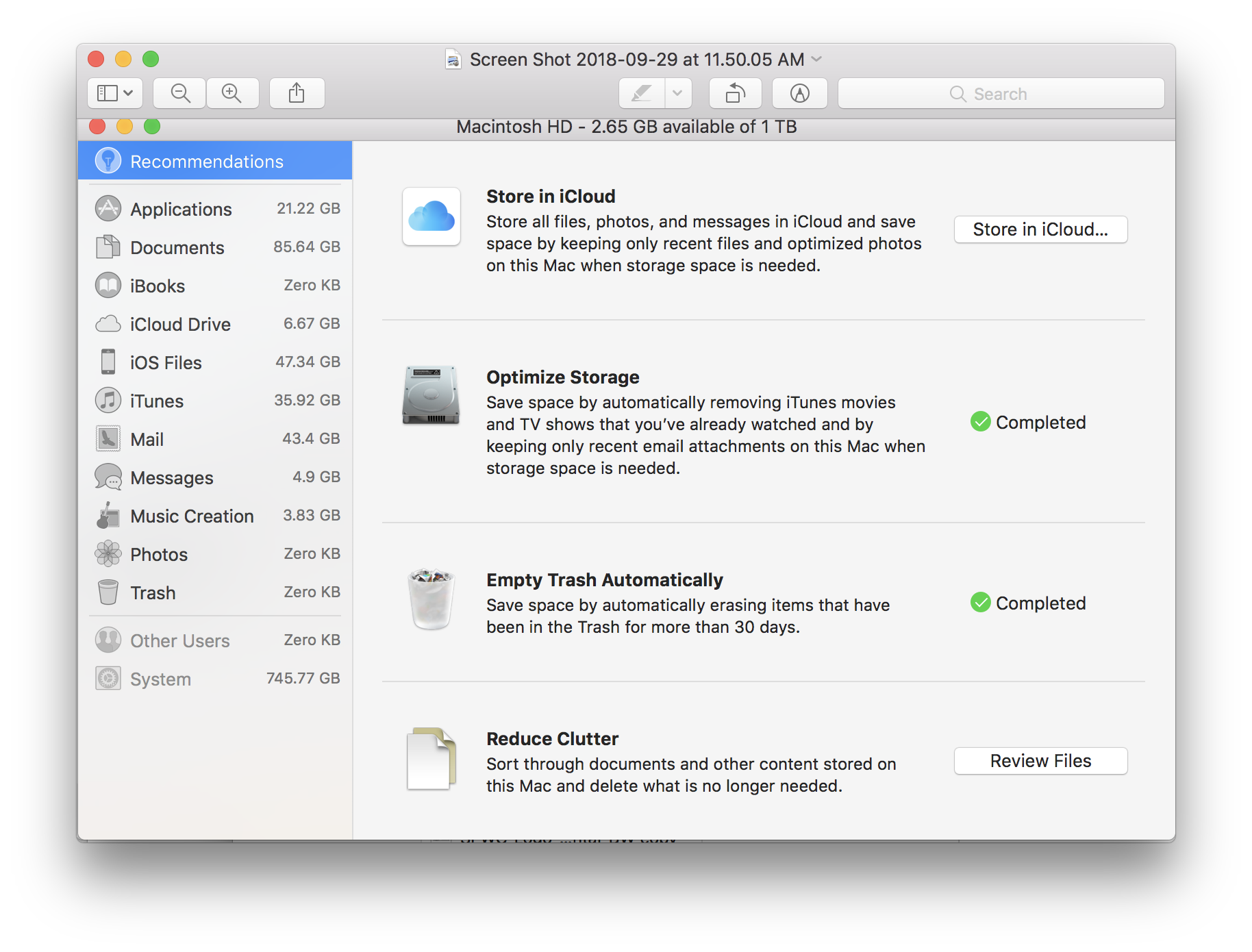Open the Applications category
This screenshot has height=952, width=1252.
point(215,208)
